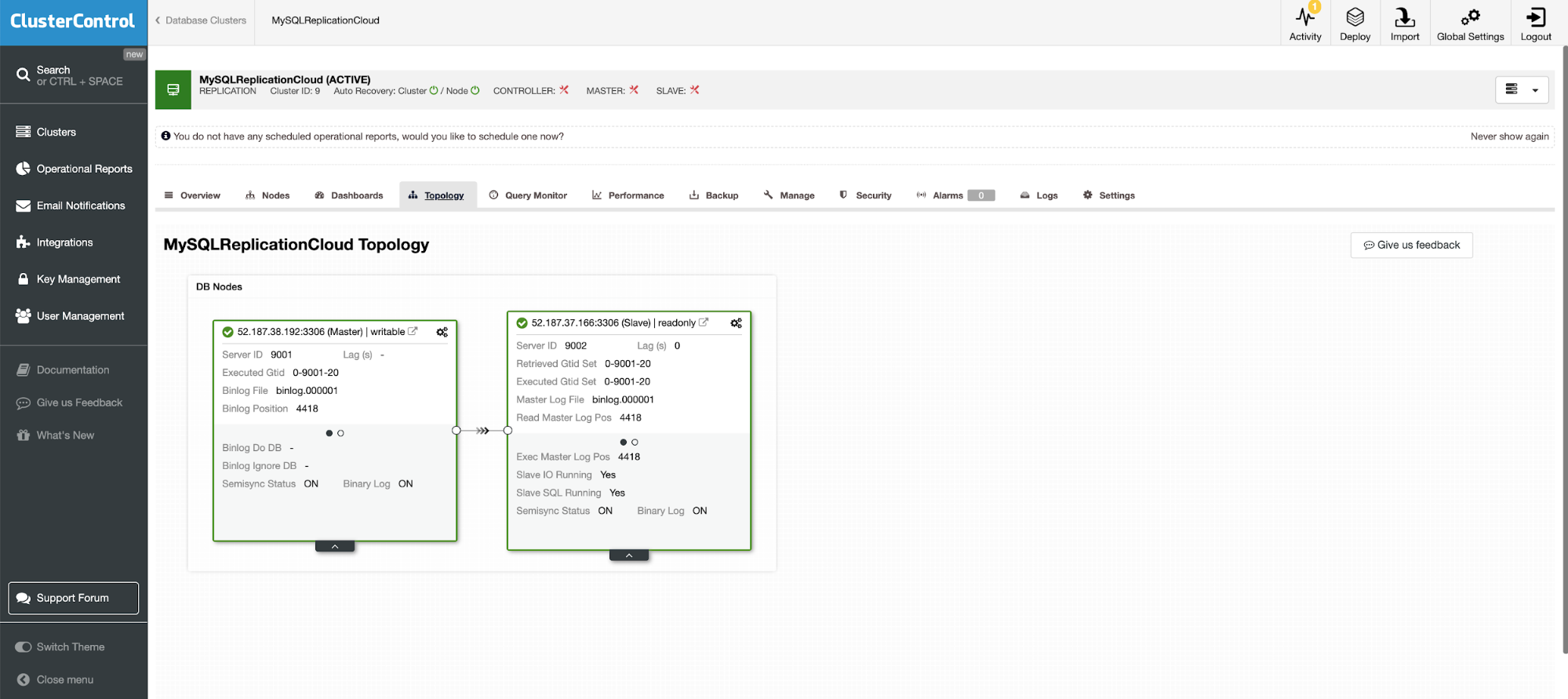This screenshot has height=699, width=1568.
Task: Open the Settings tab
Action: coord(1109,195)
